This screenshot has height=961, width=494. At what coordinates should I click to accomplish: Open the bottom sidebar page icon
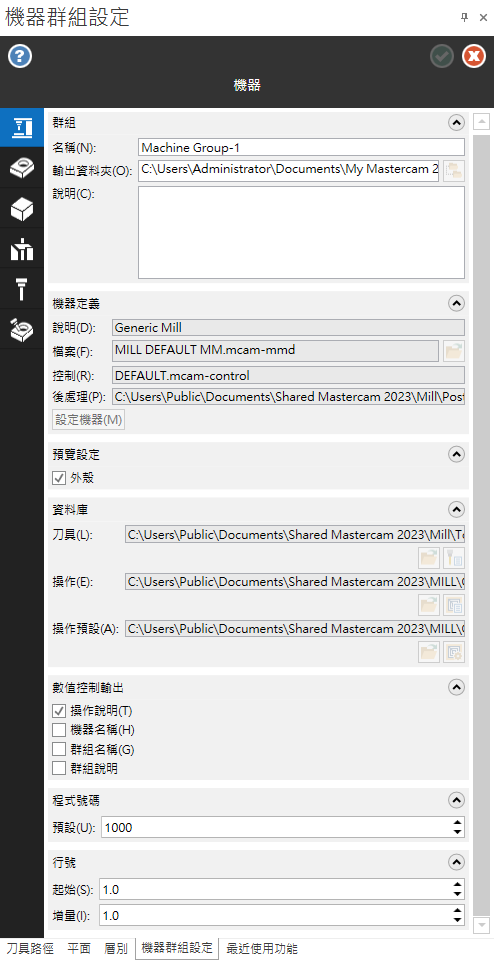point(22,330)
